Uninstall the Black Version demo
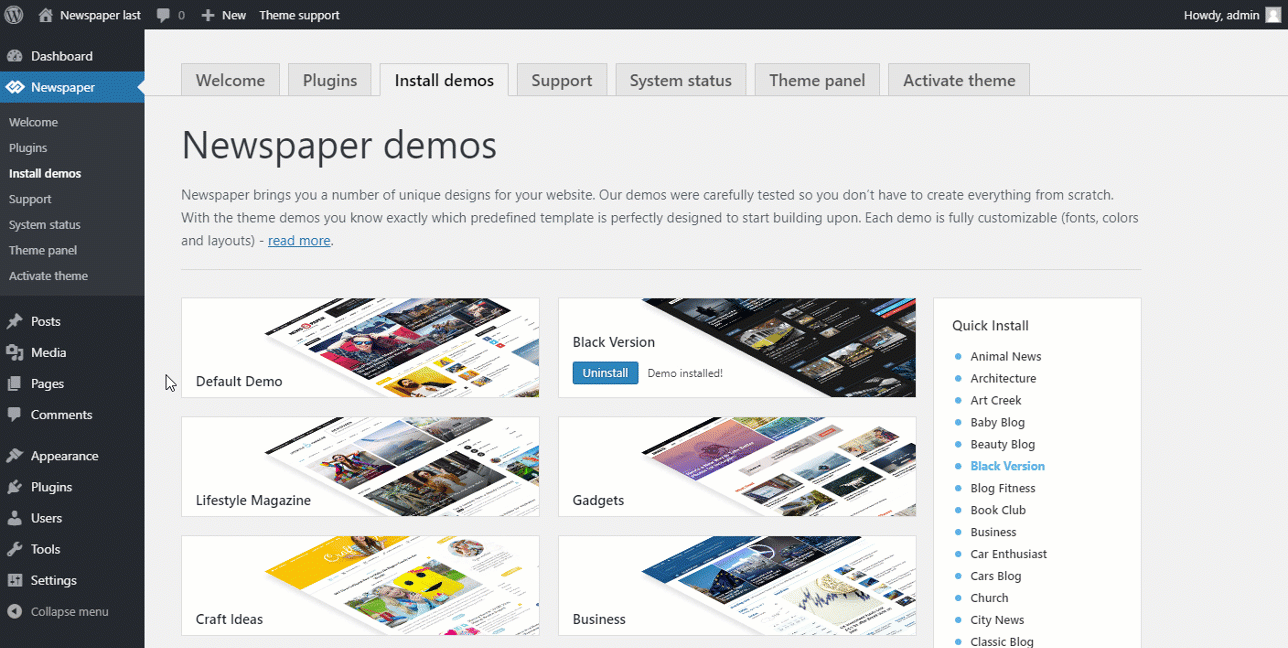1288x648 pixels. [x=605, y=373]
